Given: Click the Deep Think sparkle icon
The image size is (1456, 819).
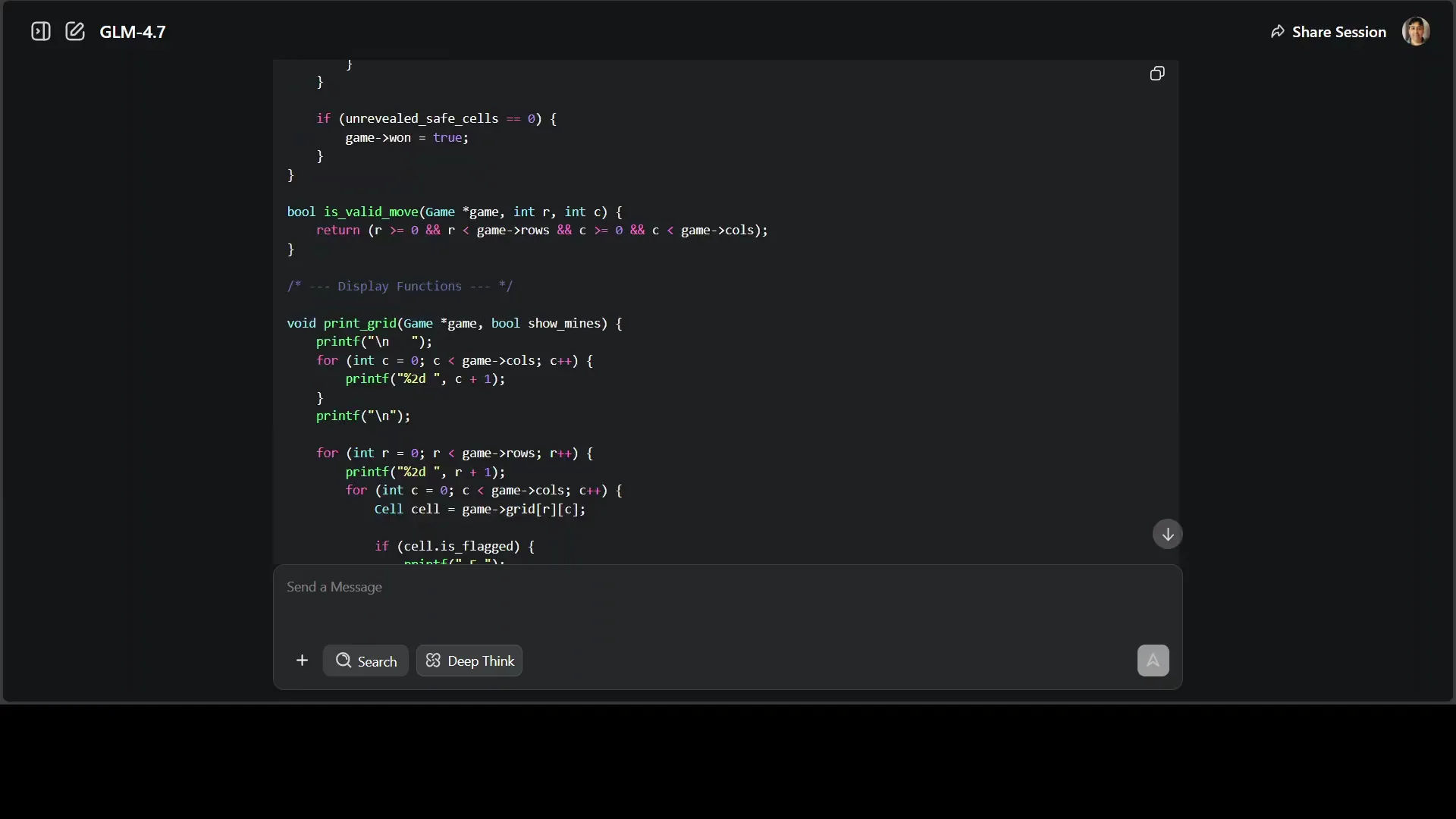Looking at the screenshot, I should [431, 661].
